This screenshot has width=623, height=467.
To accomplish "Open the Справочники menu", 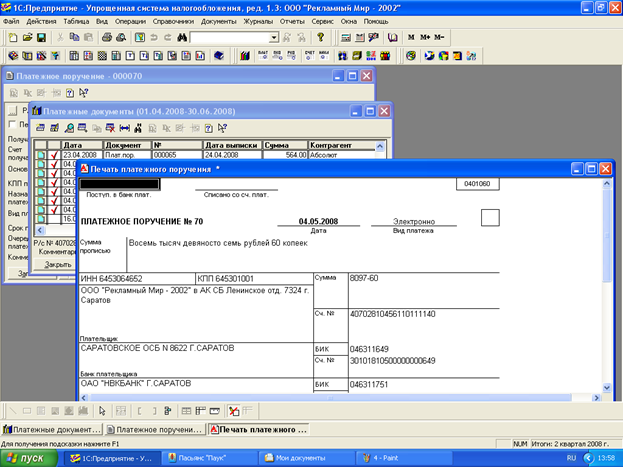I will coord(173,21).
